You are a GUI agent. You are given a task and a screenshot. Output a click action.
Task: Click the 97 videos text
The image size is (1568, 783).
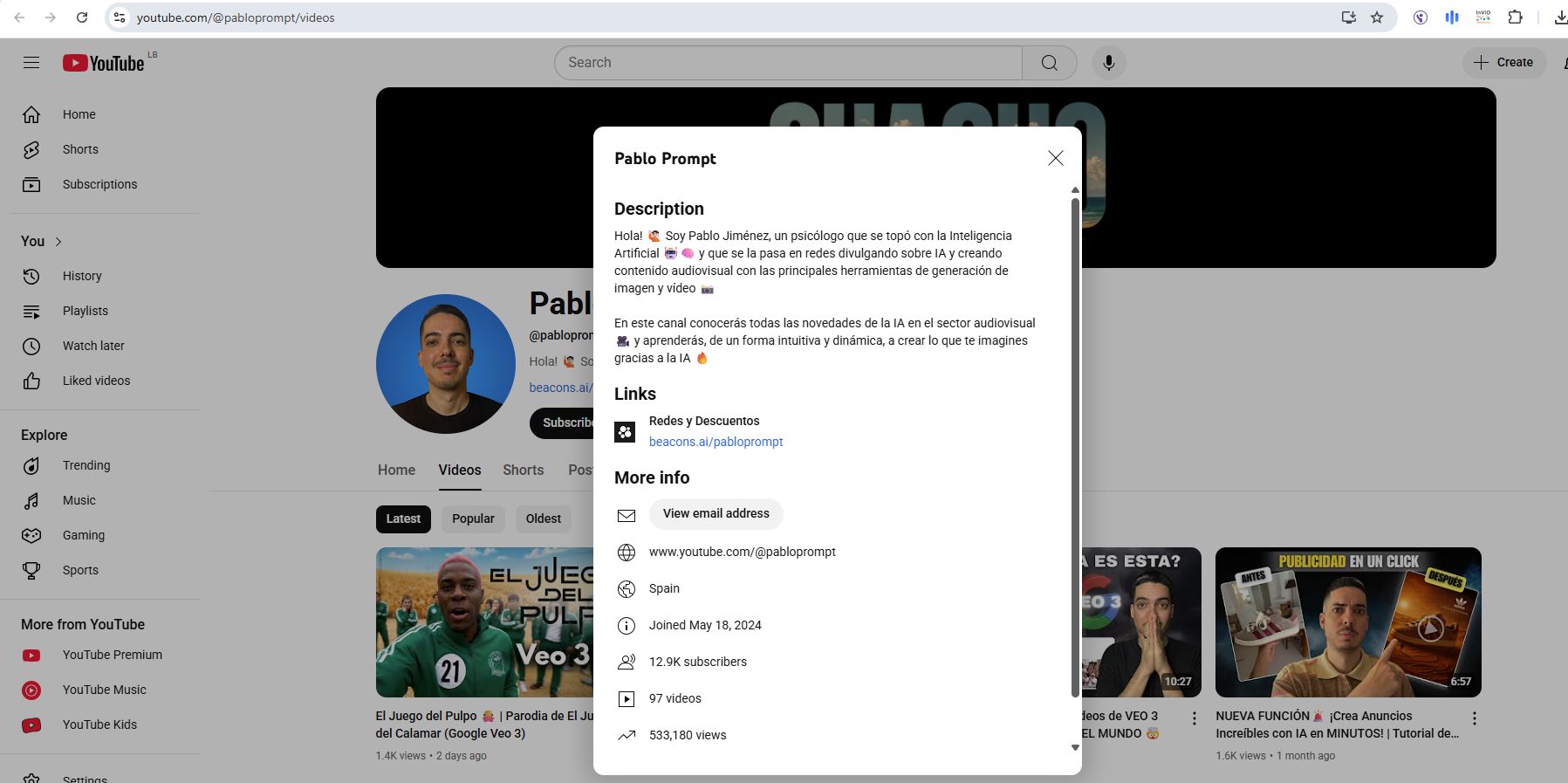click(x=675, y=698)
